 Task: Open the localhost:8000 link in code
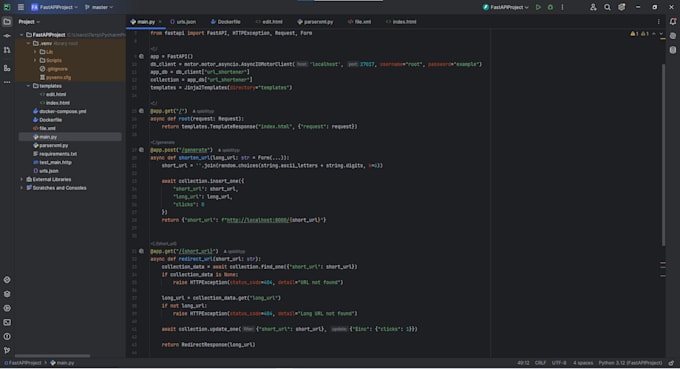[258, 220]
